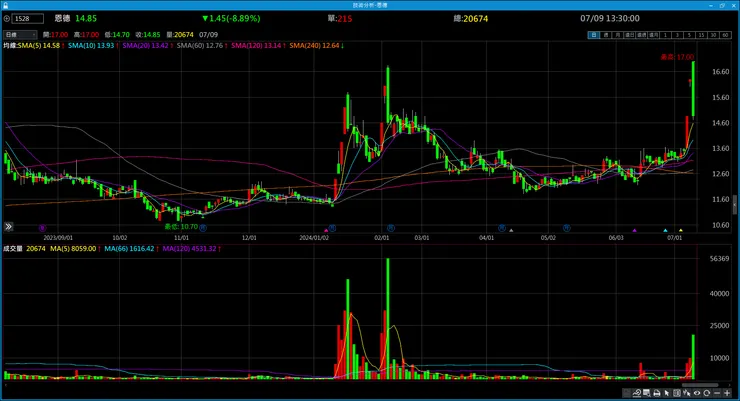Click the volume MA(120) 4531.32 label
The height and width of the screenshot is (401, 740).
192,248
